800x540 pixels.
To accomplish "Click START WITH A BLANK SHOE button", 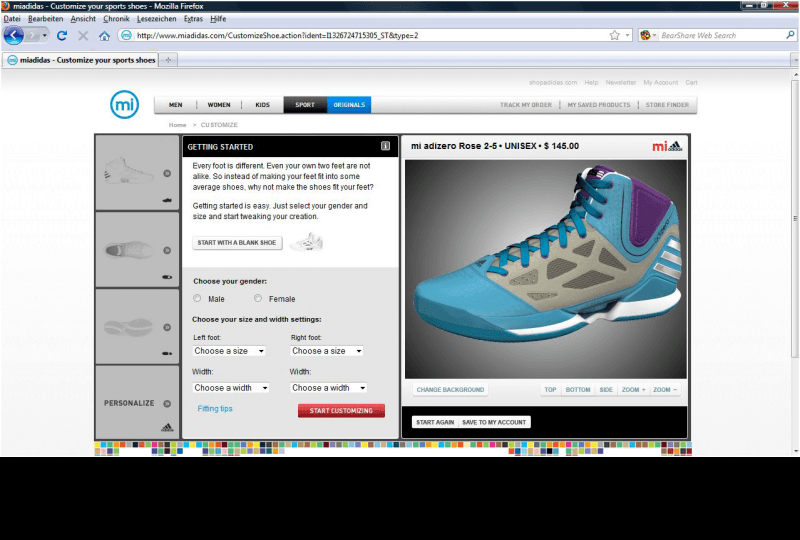I will point(237,242).
